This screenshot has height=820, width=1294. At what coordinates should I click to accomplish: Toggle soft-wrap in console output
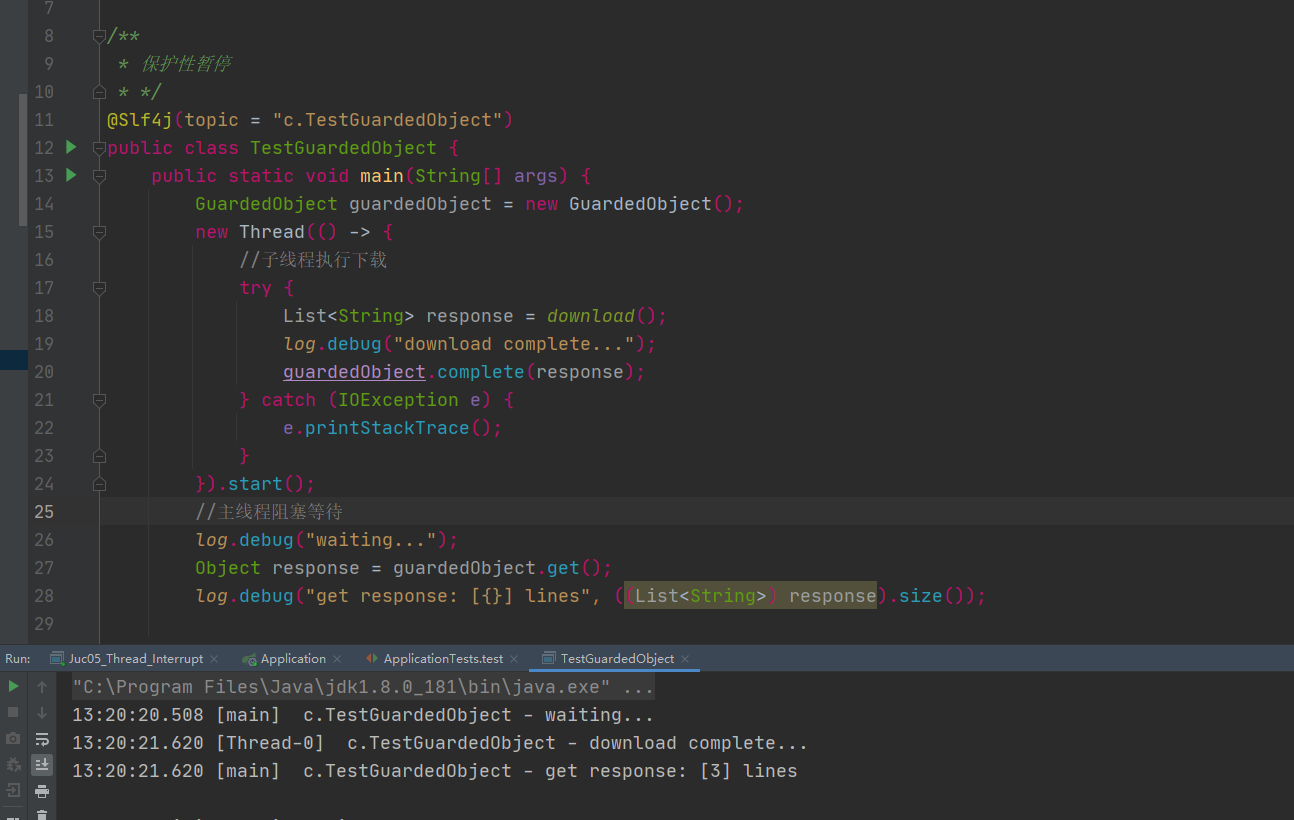[x=42, y=739]
